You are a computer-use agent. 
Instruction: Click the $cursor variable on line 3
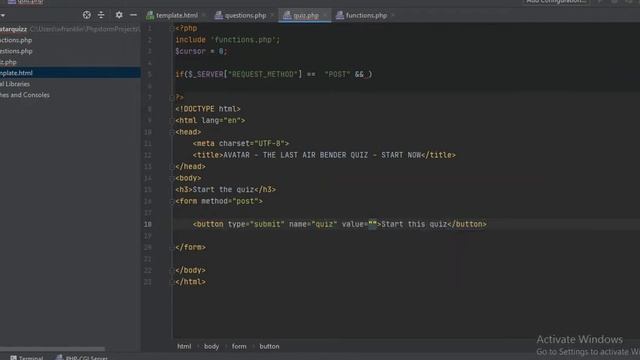[x=191, y=51]
